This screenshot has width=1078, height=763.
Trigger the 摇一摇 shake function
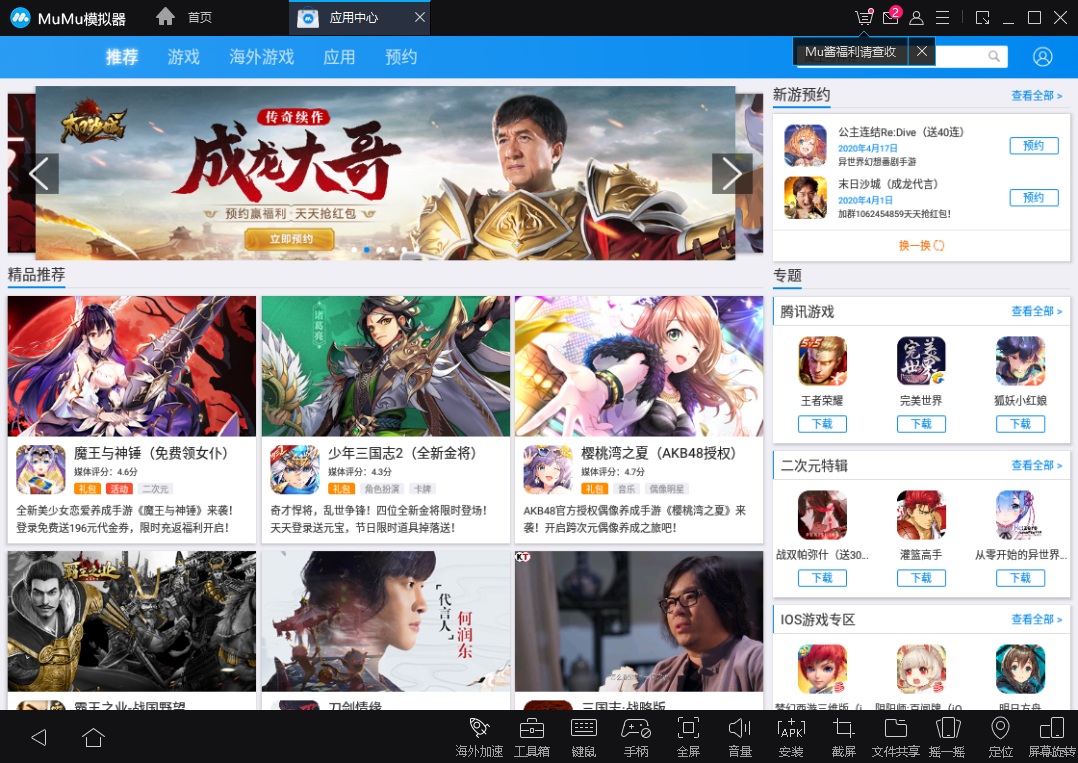pos(947,733)
